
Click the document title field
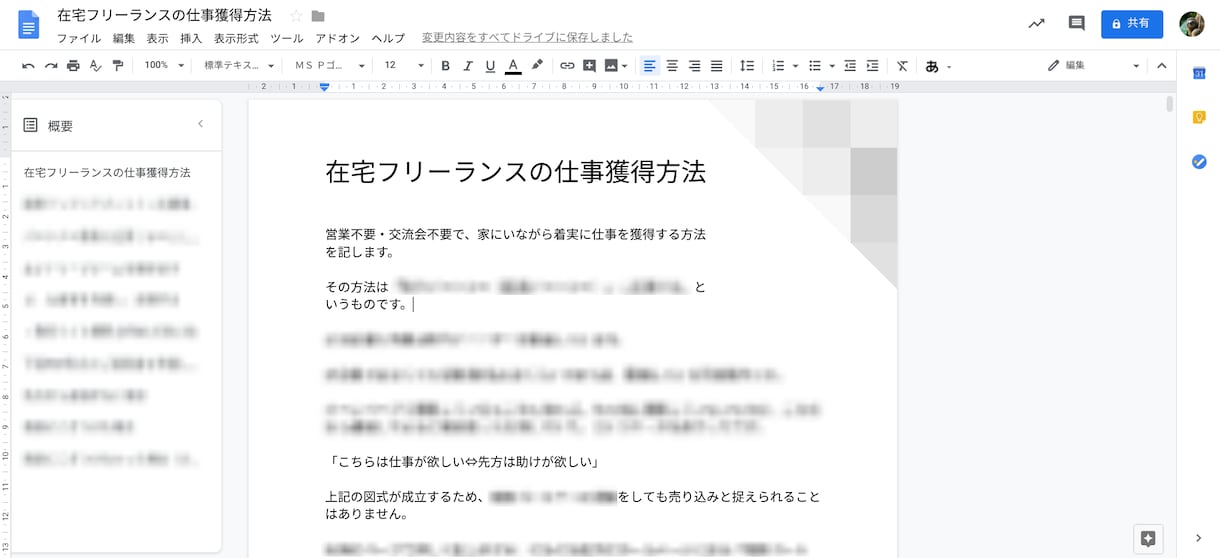tap(164, 16)
